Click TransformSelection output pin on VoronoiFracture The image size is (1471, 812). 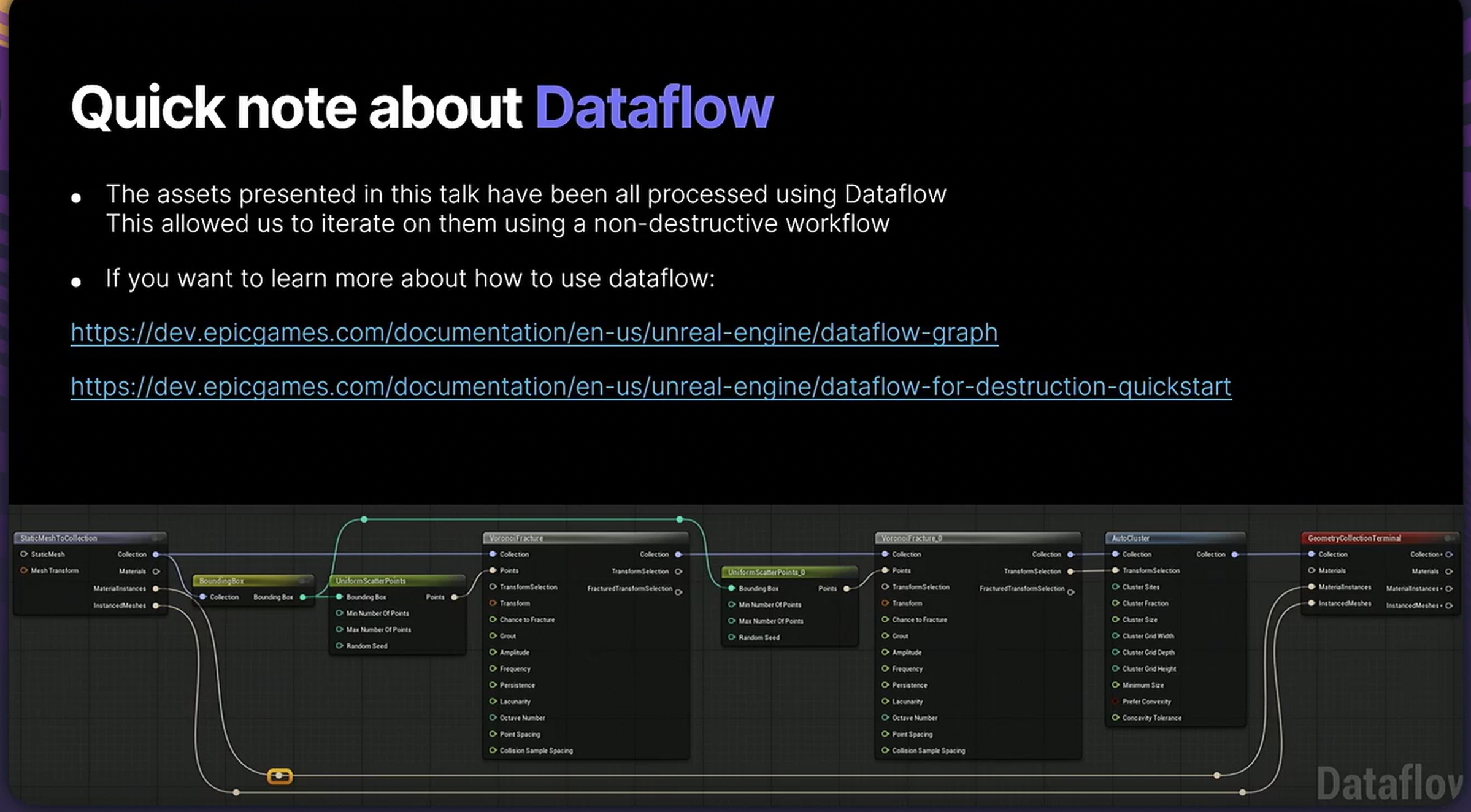click(678, 571)
